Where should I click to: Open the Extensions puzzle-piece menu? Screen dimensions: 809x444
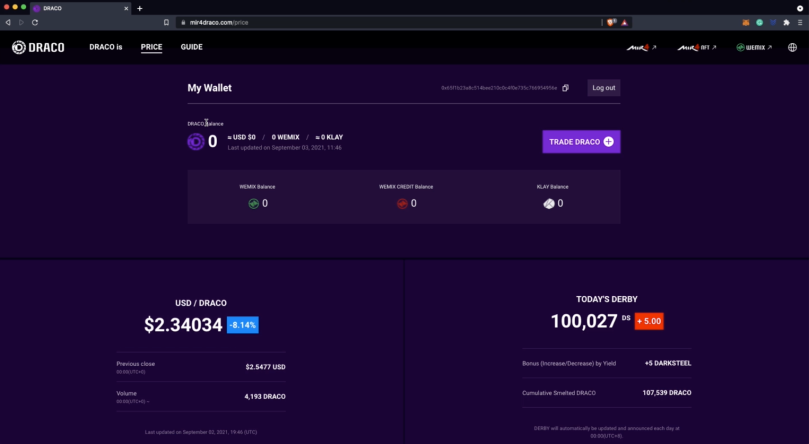tap(786, 23)
